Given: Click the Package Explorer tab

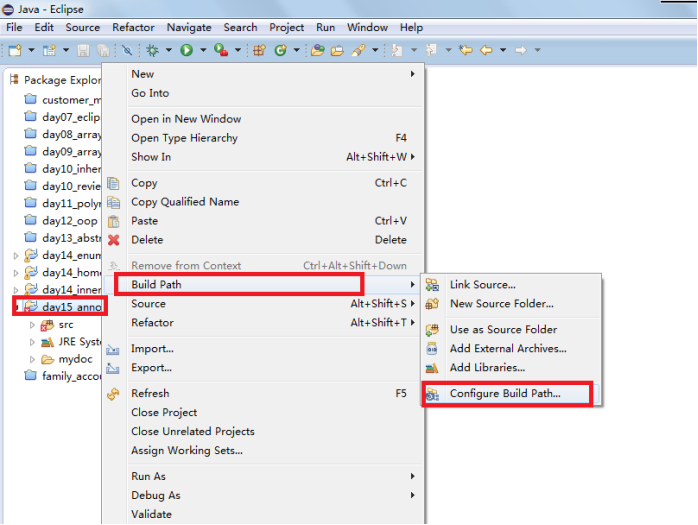Looking at the screenshot, I should (x=56, y=80).
